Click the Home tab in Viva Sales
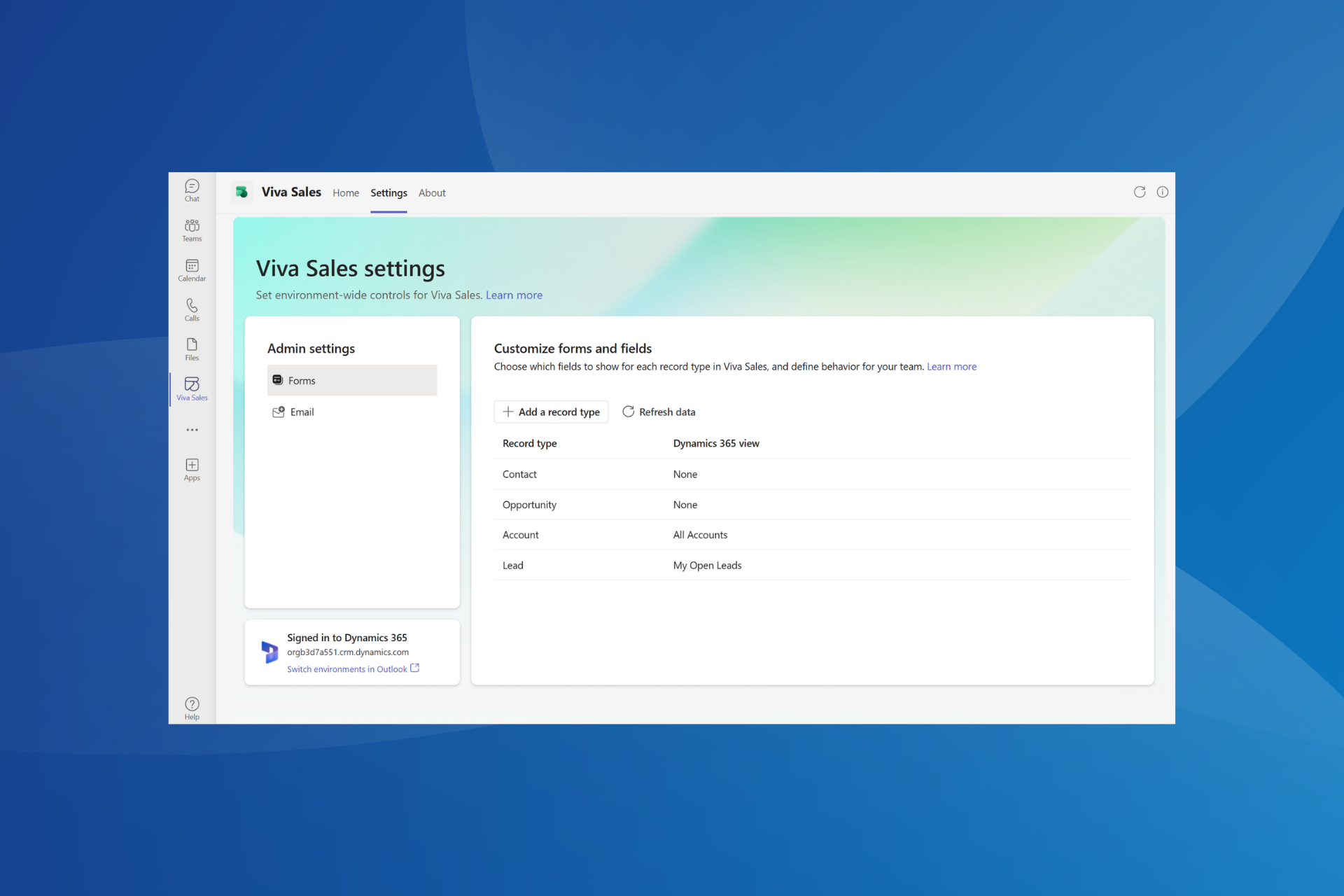This screenshot has height=896, width=1344. click(345, 192)
